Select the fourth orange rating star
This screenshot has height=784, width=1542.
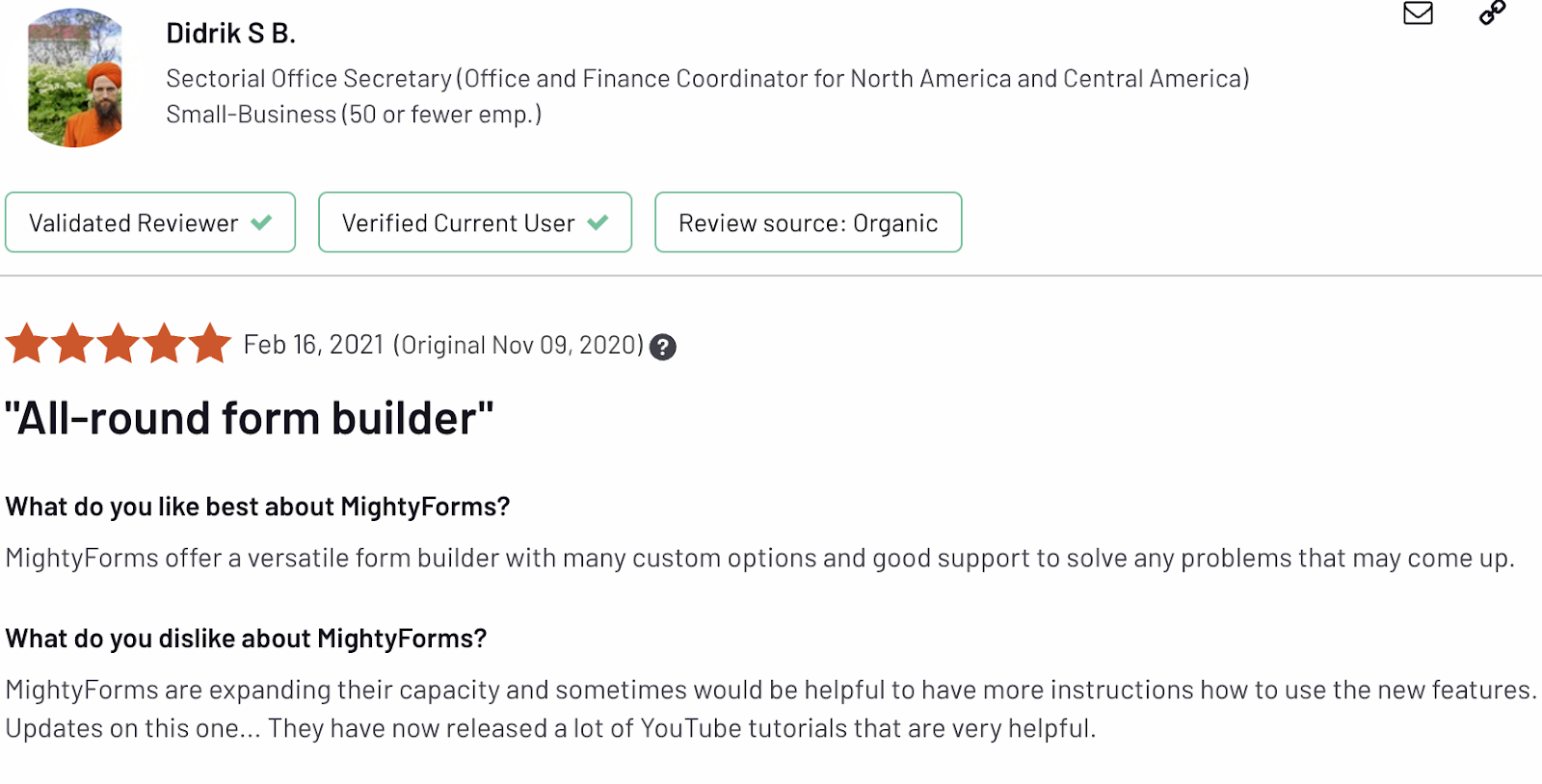(165, 344)
